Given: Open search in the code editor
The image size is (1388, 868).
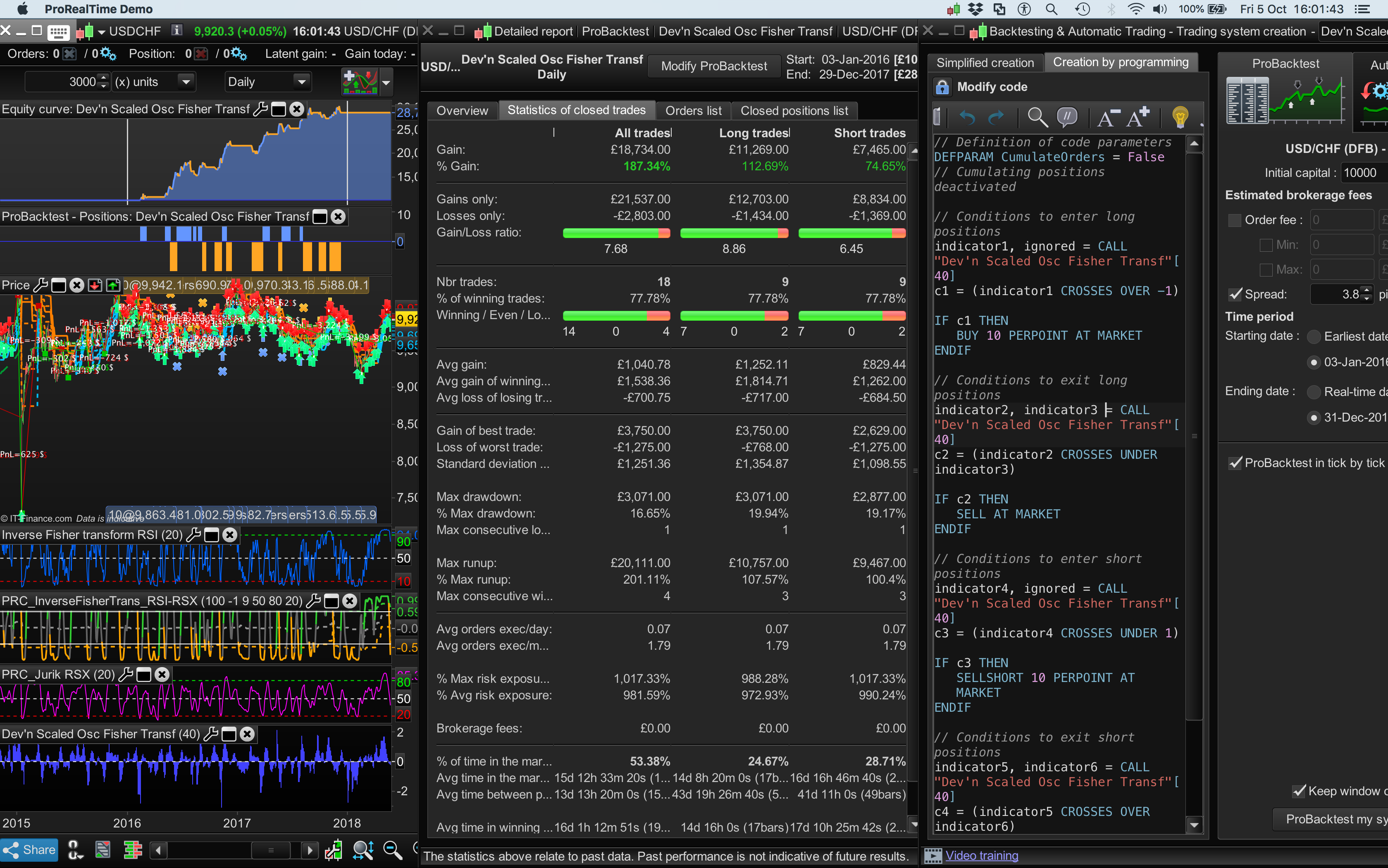Looking at the screenshot, I should pyautogui.click(x=1037, y=117).
